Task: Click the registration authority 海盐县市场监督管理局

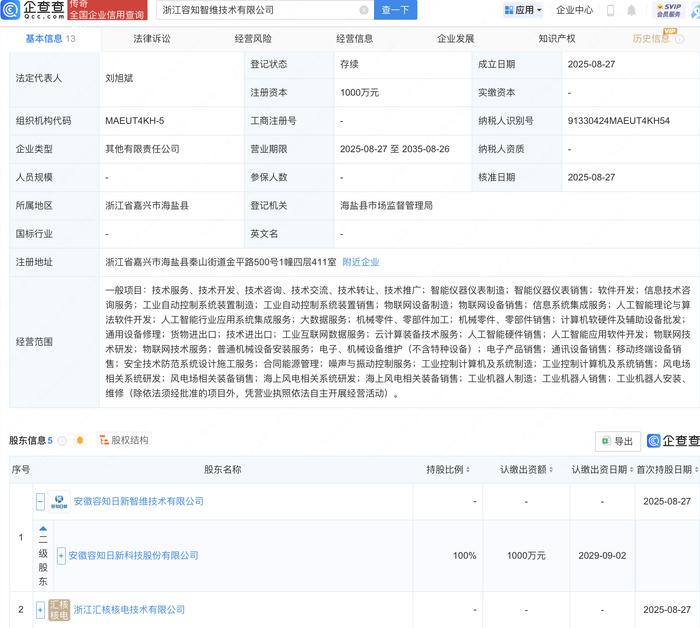Action: pos(387,205)
